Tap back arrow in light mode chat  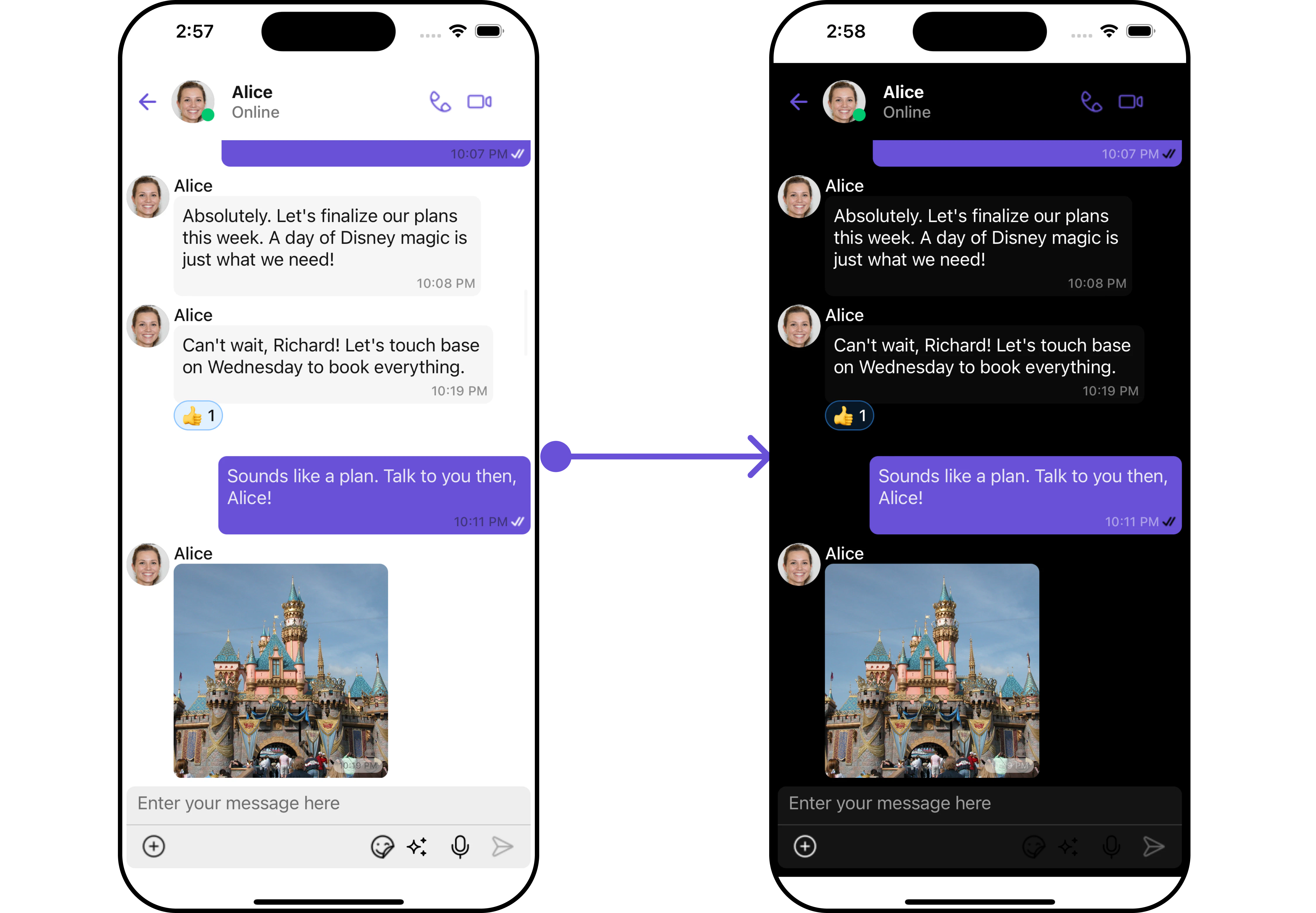coord(147,102)
